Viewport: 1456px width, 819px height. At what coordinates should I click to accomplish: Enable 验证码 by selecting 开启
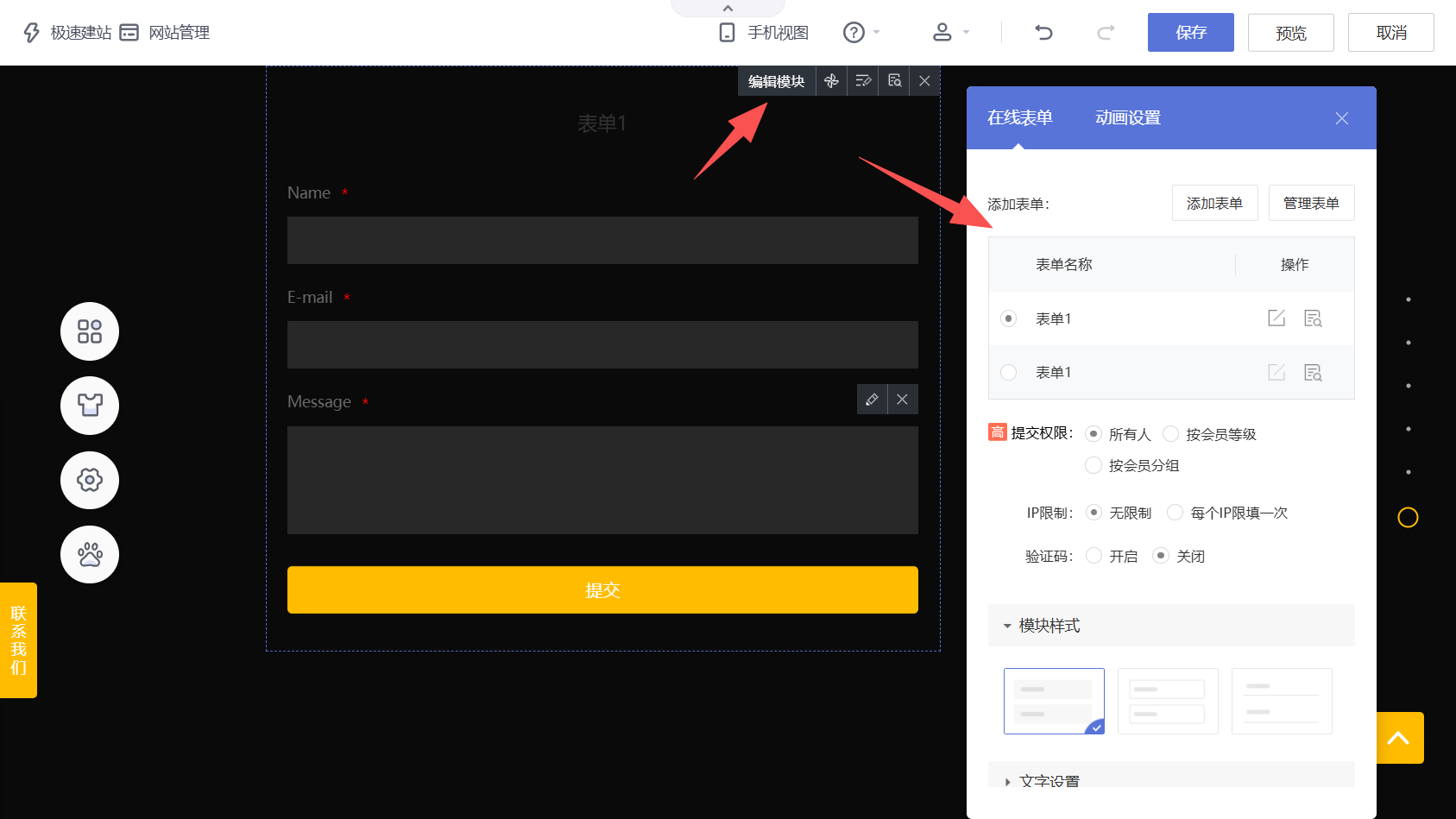point(1094,556)
